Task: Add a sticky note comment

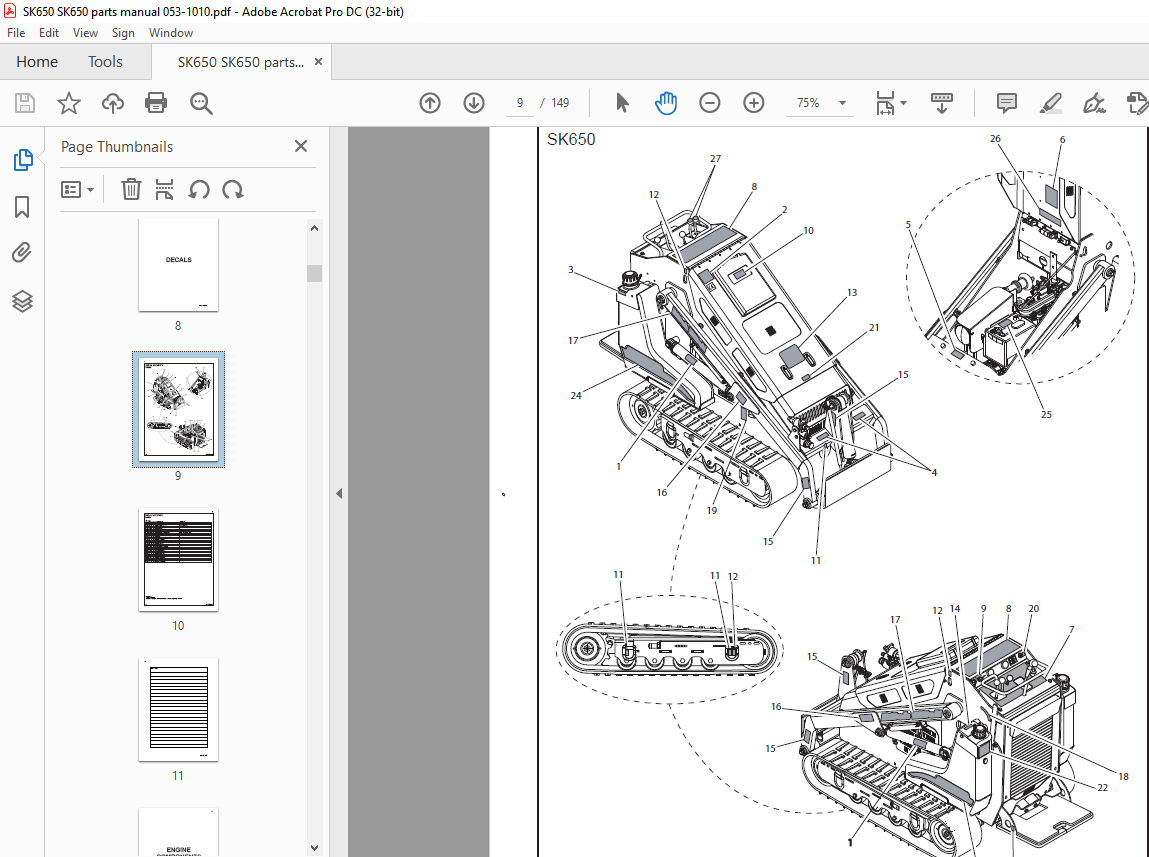Action: coord(1007,103)
